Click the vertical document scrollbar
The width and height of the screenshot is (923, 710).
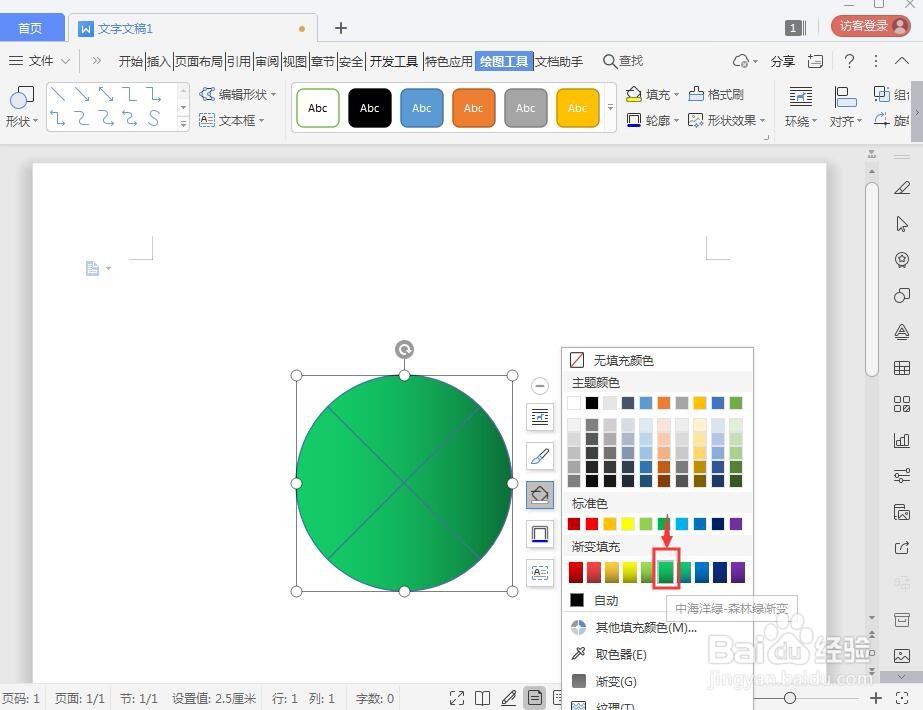tap(872, 280)
